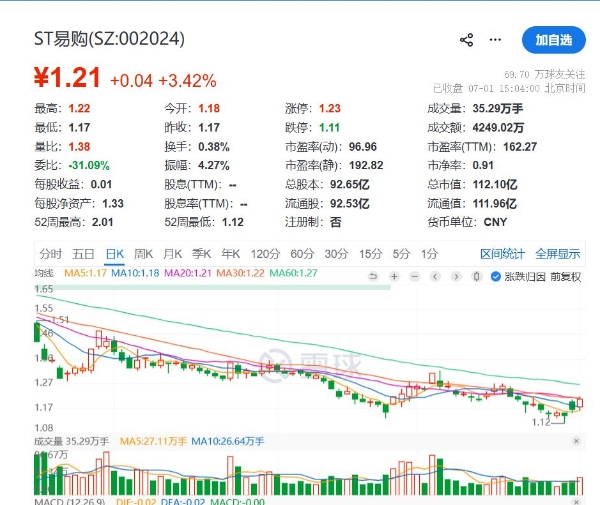Image resolution: width=600 pixels, height=505 pixels.
Task: Move chart right with the next arrow
Action: click(x=456, y=276)
